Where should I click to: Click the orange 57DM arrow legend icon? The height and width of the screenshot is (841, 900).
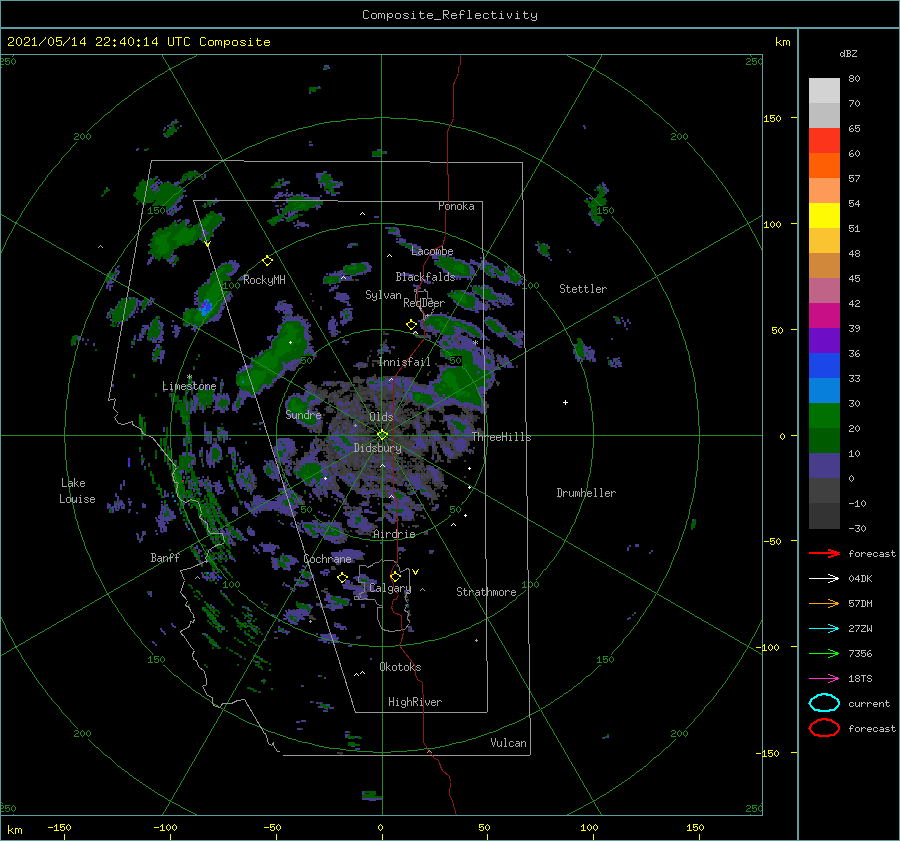click(x=824, y=603)
